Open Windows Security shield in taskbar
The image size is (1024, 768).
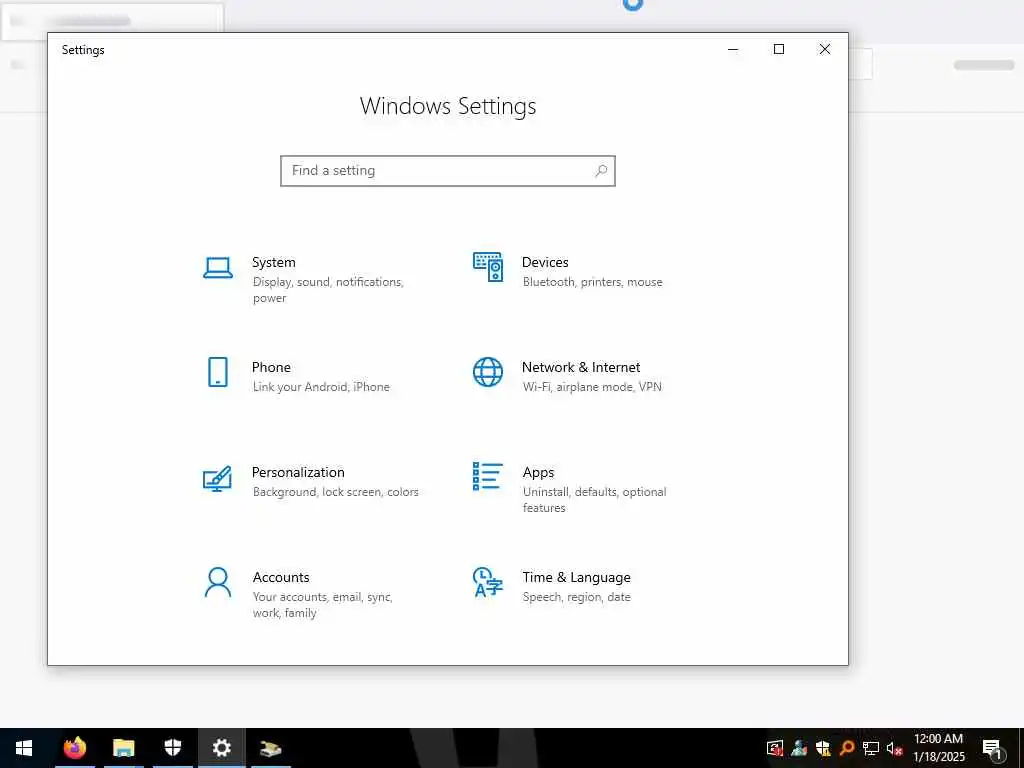coord(172,748)
